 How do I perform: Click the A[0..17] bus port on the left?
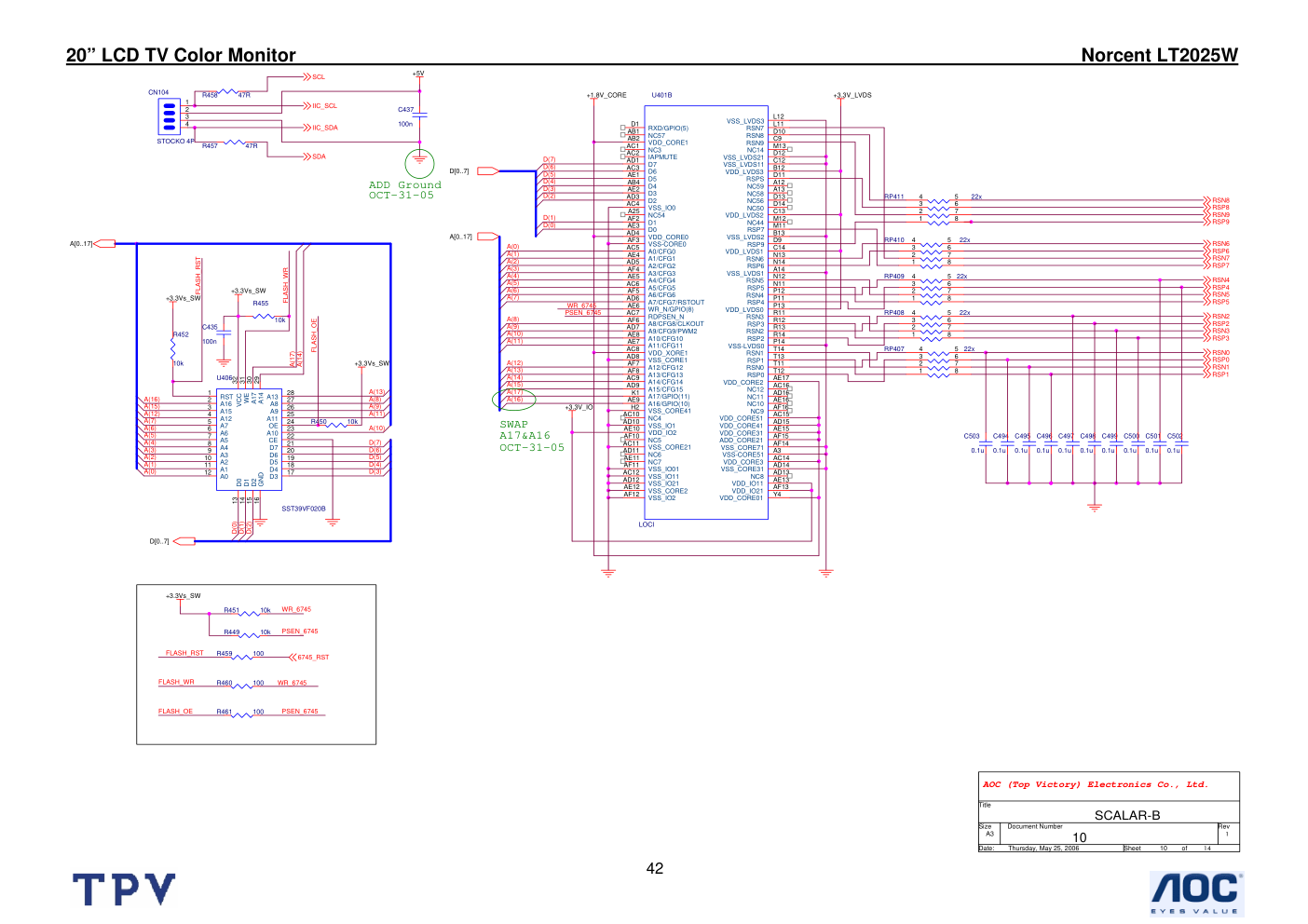103,244
